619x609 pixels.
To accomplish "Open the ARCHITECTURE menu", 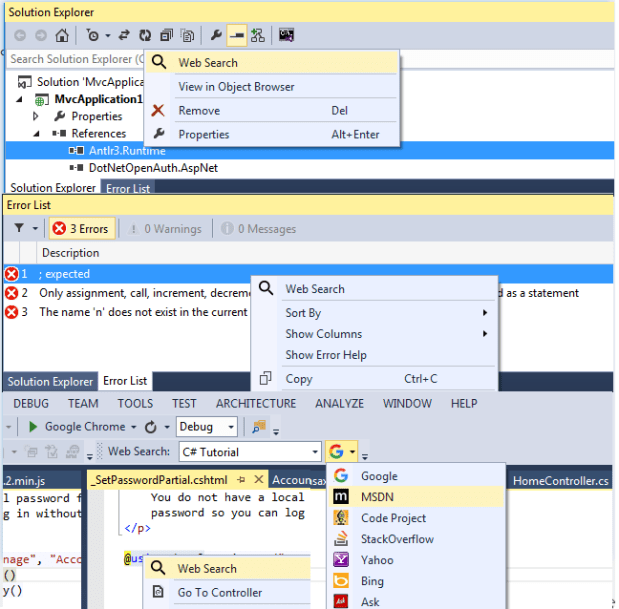I will (x=256, y=404).
